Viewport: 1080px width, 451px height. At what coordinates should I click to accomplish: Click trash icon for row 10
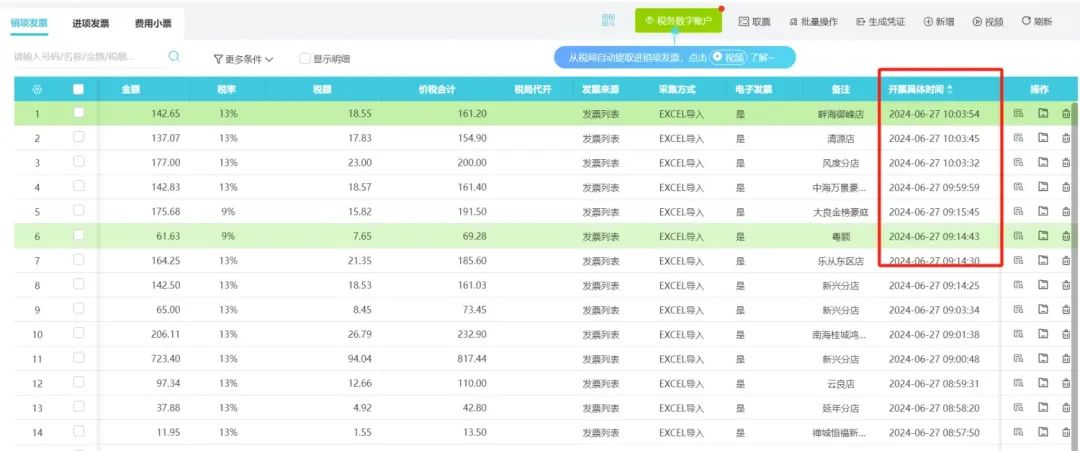tap(1065, 334)
